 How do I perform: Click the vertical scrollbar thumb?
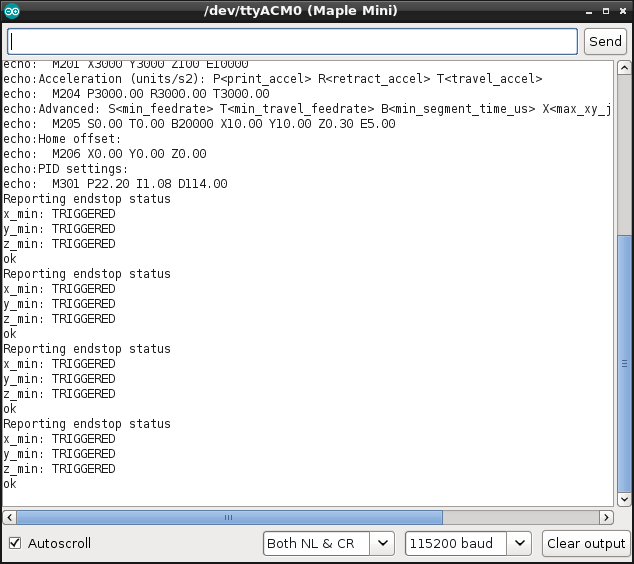(624, 360)
